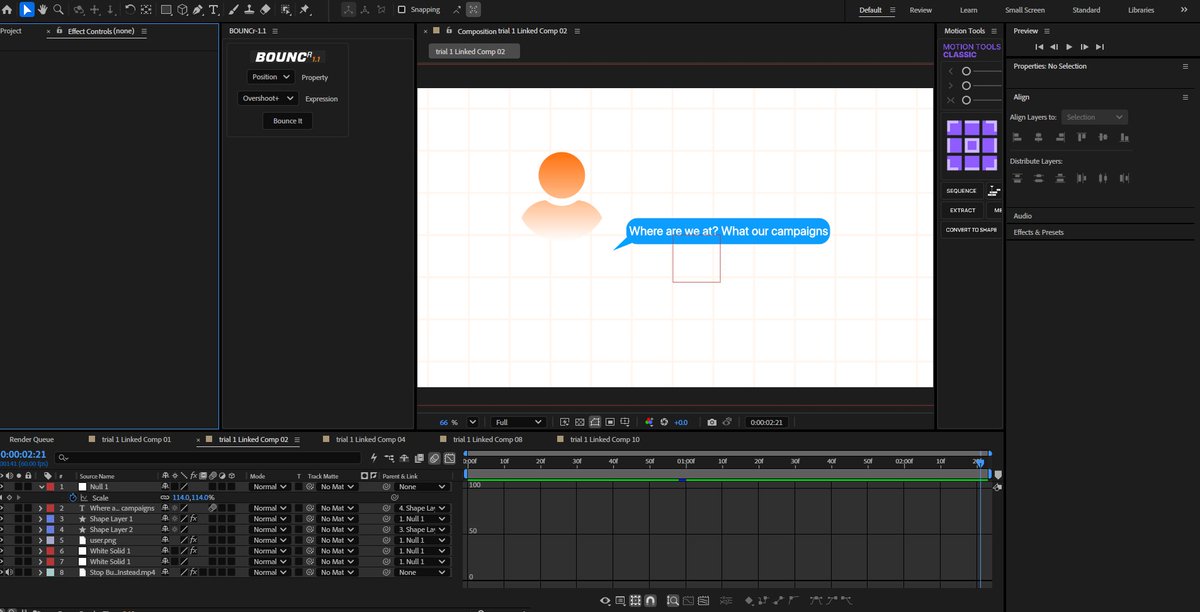Viewport: 1200px width, 612px height.
Task: Click the CONVERT TO SHAPE button
Action: pyautogui.click(x=970, y=229)
